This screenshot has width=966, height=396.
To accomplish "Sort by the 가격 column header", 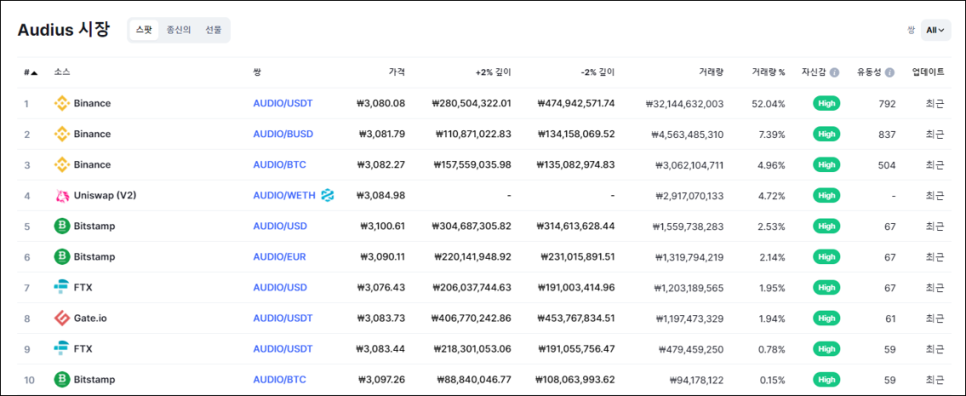I will [397, 72].
